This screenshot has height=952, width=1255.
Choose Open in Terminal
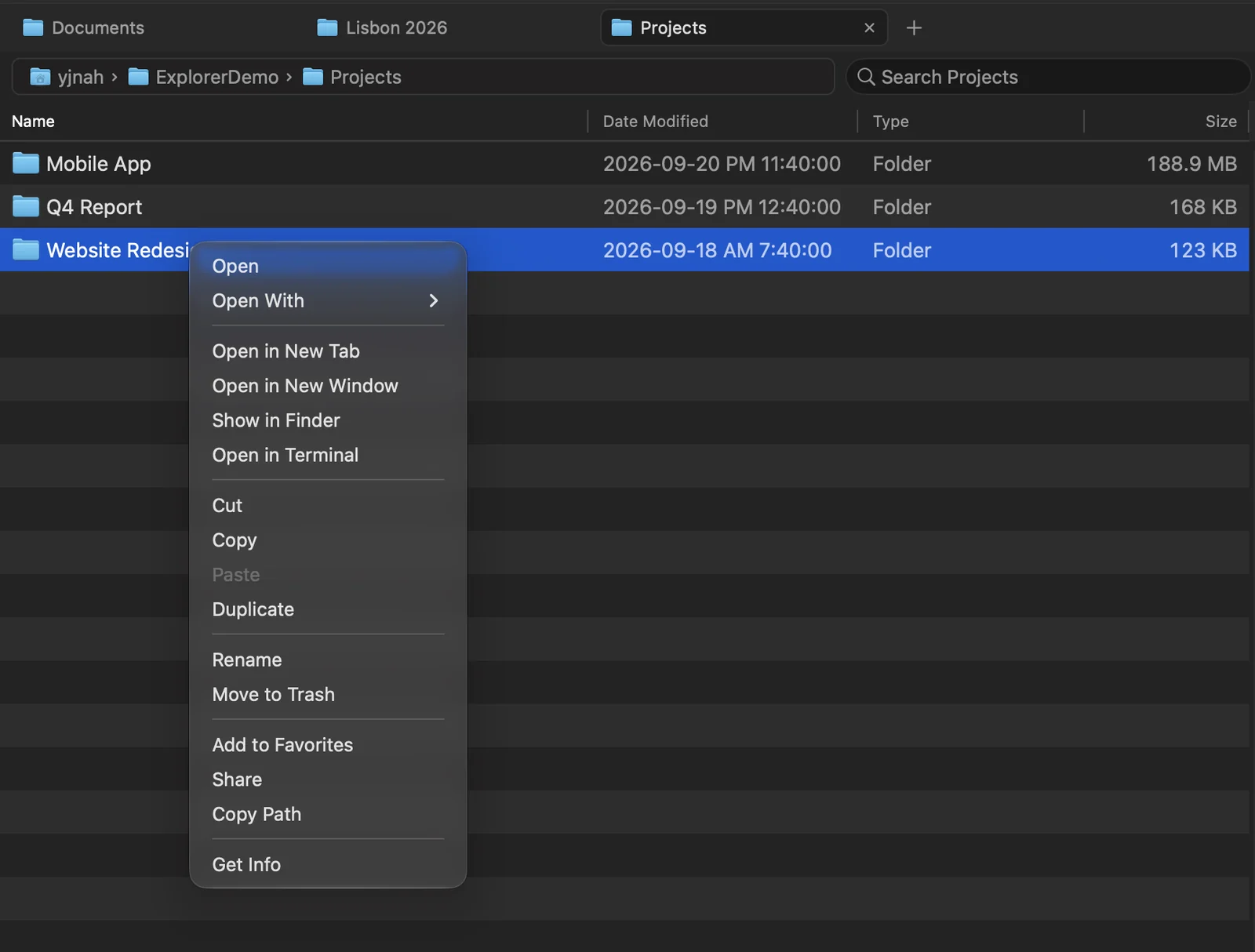[328, 455]
